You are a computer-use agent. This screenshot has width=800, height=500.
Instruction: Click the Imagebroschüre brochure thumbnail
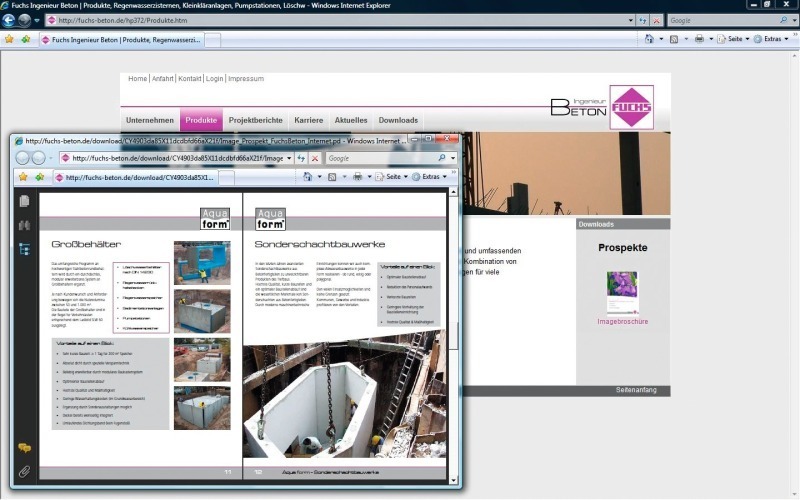622,292
